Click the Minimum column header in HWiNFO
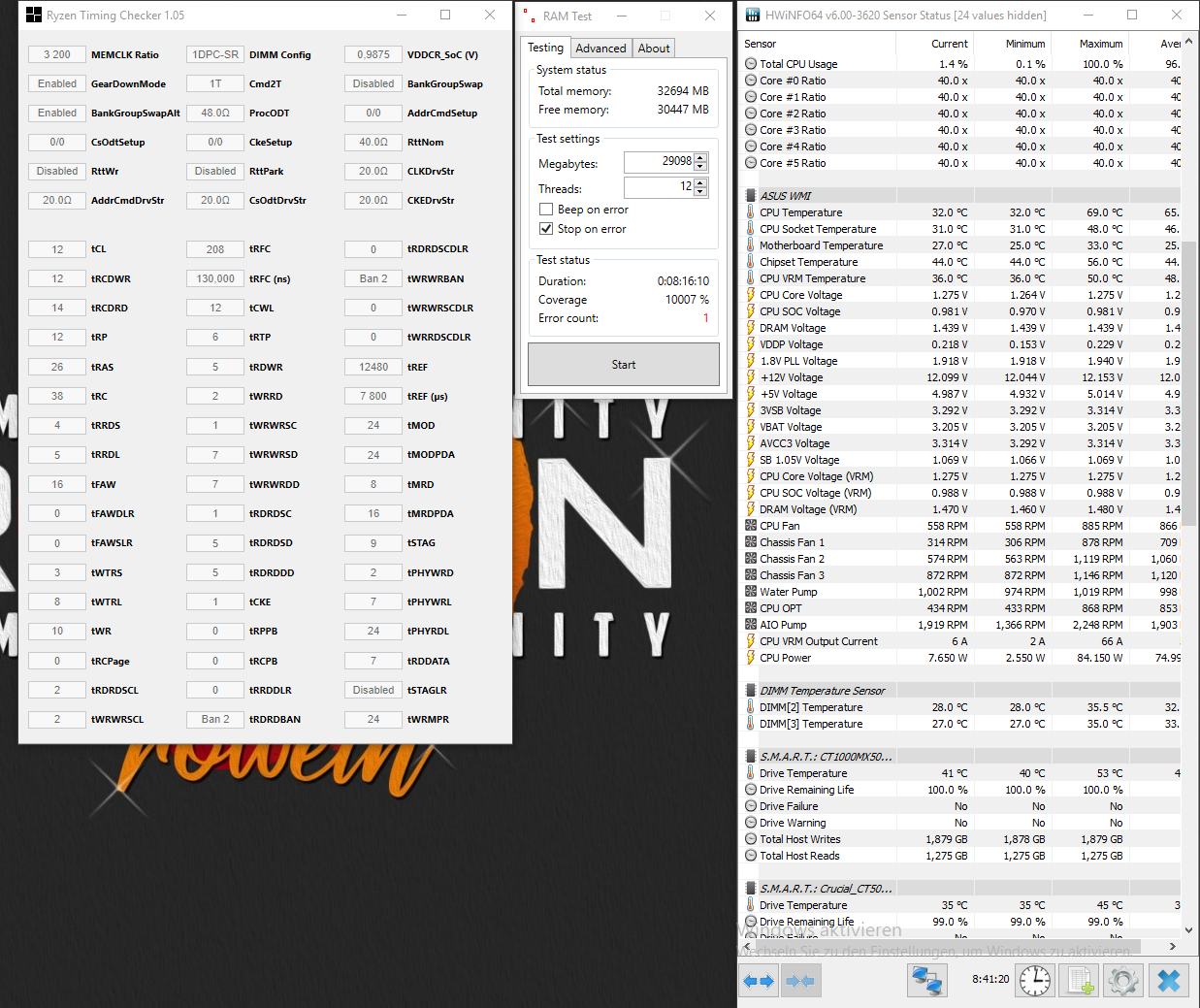 coord(1012,44)
